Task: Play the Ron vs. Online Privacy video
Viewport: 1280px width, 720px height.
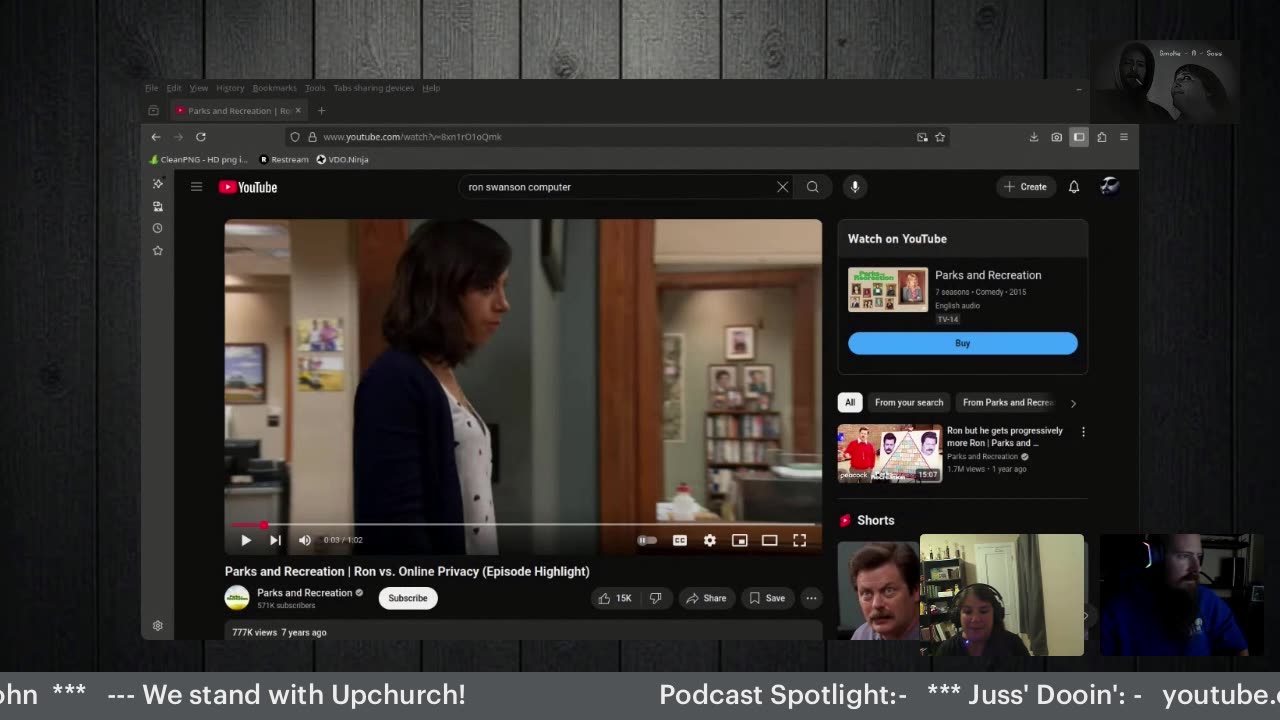Action: 246,540
